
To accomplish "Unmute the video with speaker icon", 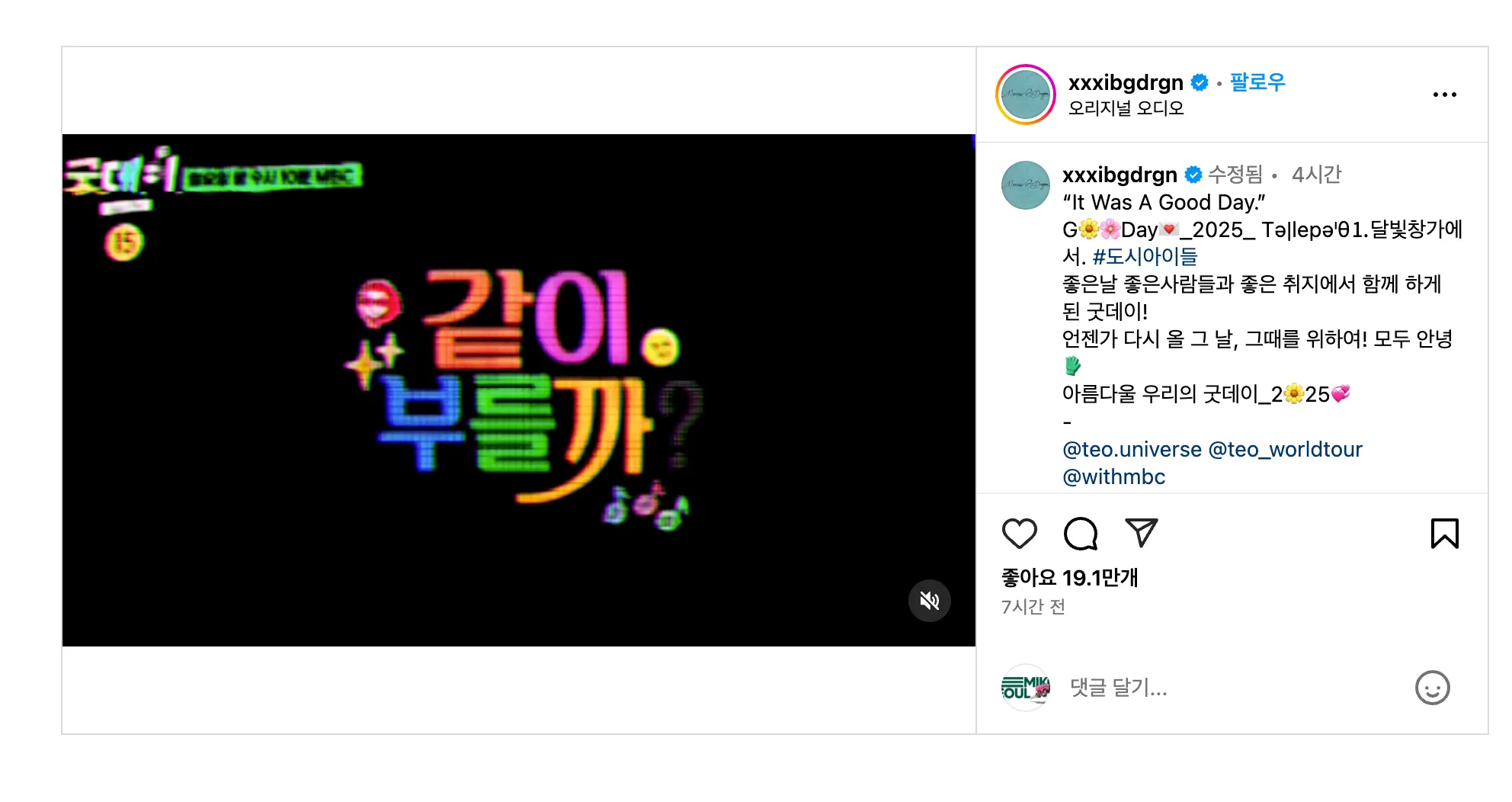I will pyautogui.click(x=929, y=601).
